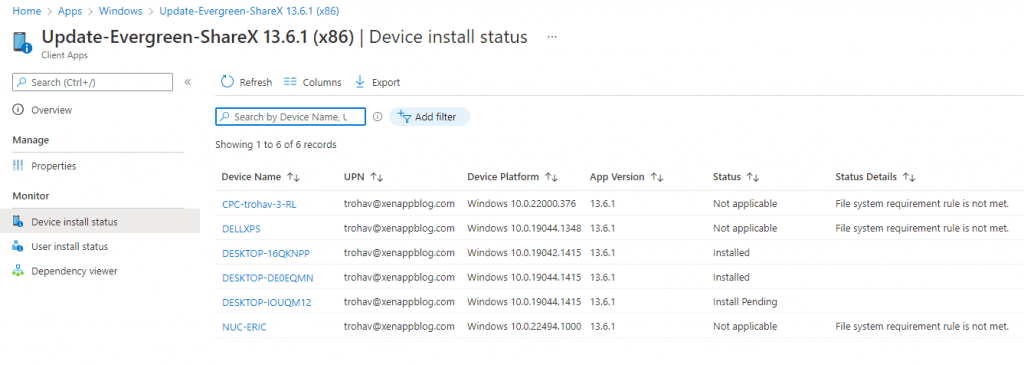1024x365 pixels.
Task: Click the info icon beside device search
Action: click(x=377, y=117)
